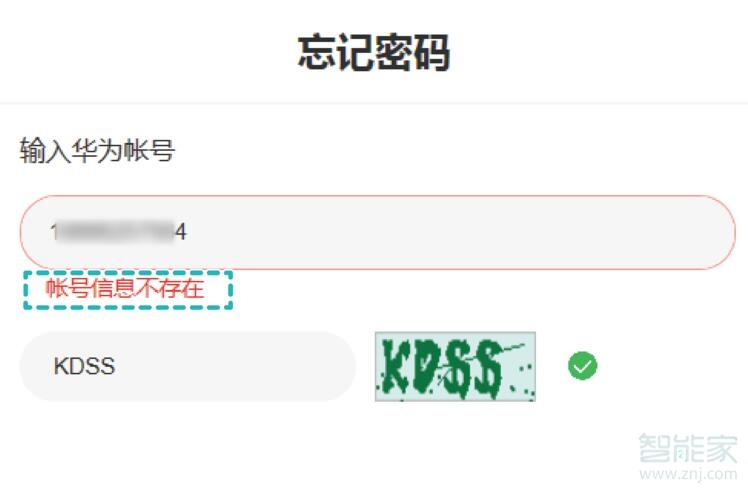Select the captcha code input field
This screenshot has height=493, width=748.
187,367
